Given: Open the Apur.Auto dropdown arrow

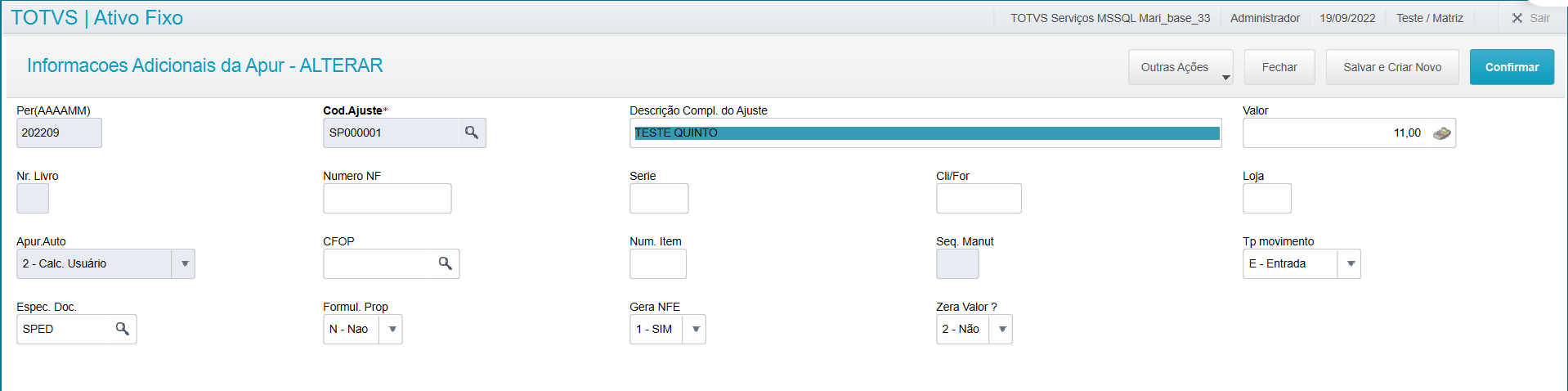Looking at the screenshot, I should click(x=185, y=263).
